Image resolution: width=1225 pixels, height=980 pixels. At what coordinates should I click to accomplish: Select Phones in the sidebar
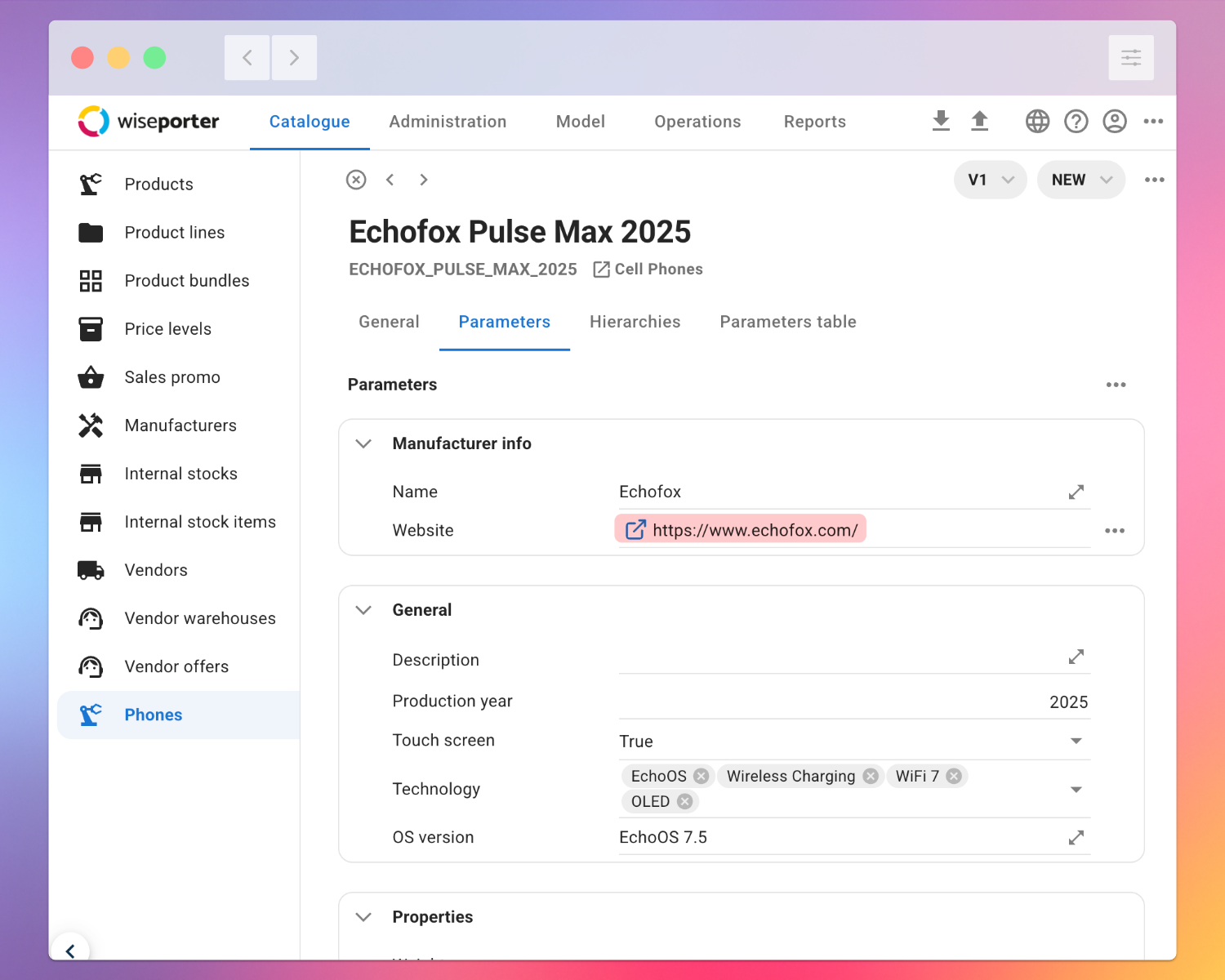[178, 715]
